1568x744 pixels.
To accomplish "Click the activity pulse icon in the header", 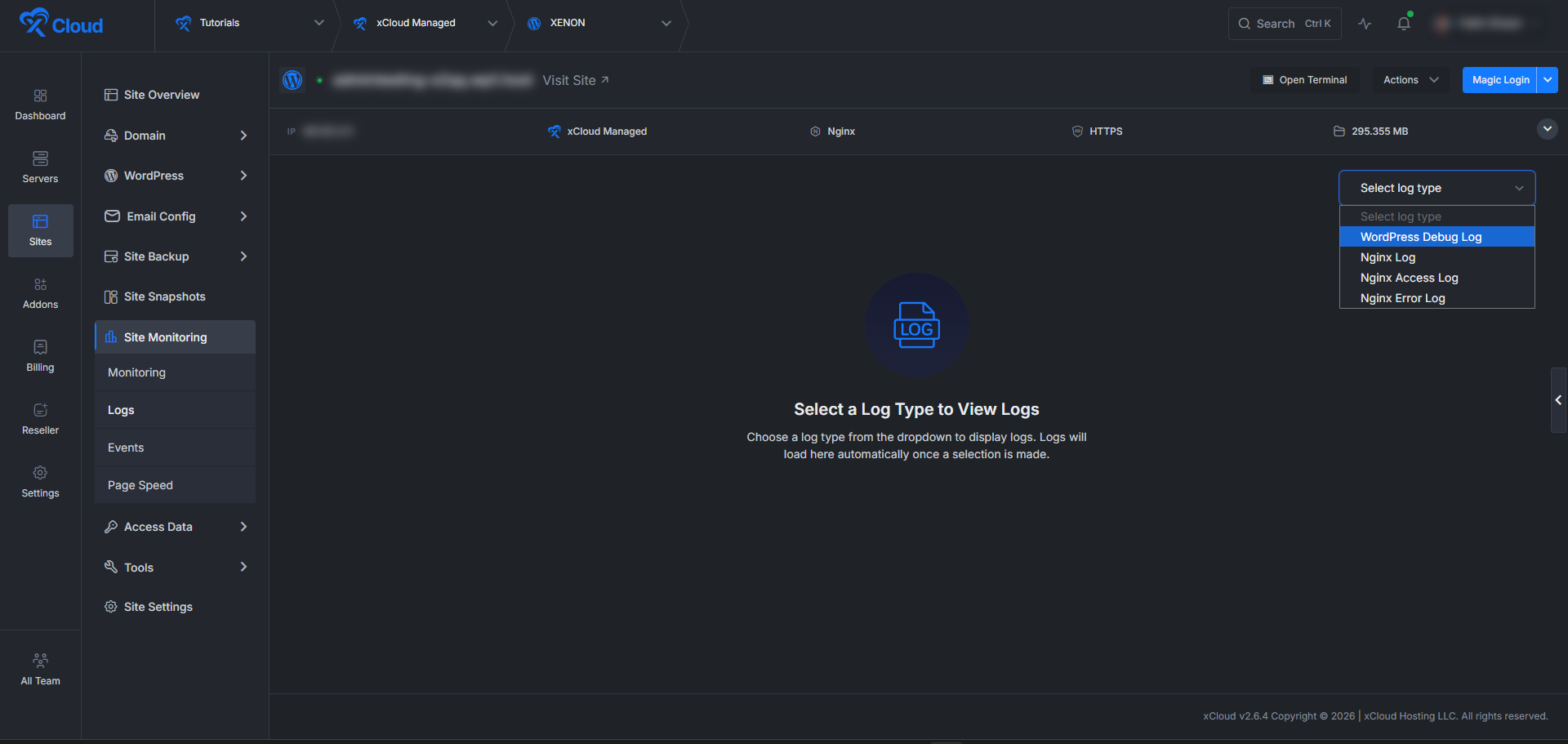I will [x=1365, y=24].
